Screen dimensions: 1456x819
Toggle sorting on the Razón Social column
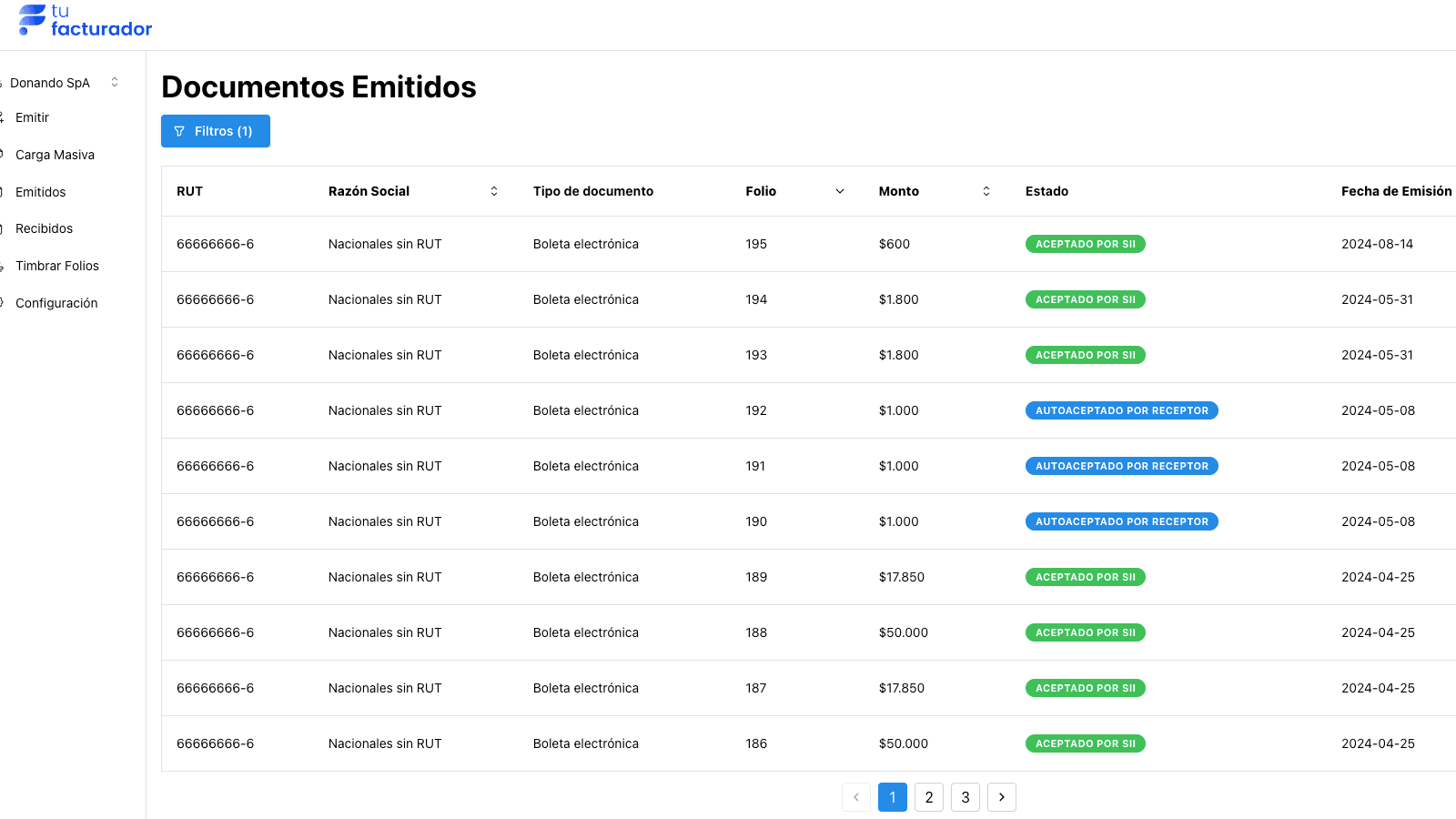pos(494,191)
